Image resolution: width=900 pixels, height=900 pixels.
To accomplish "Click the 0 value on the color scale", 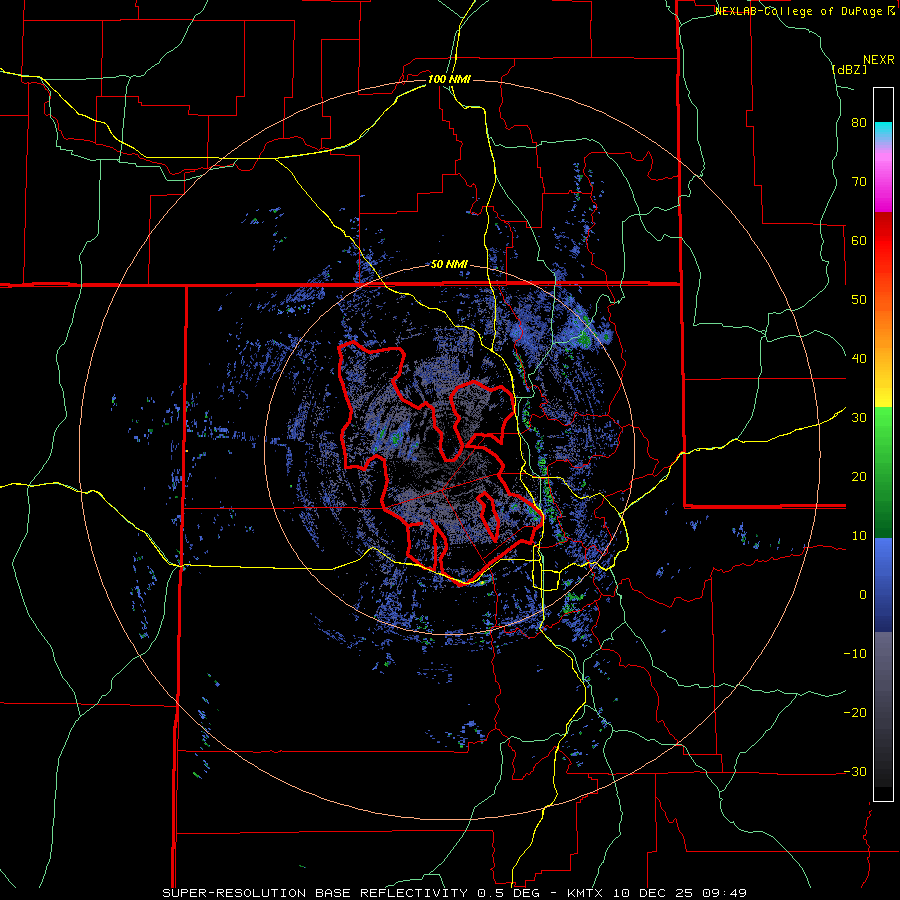I will tap(863, 595).
